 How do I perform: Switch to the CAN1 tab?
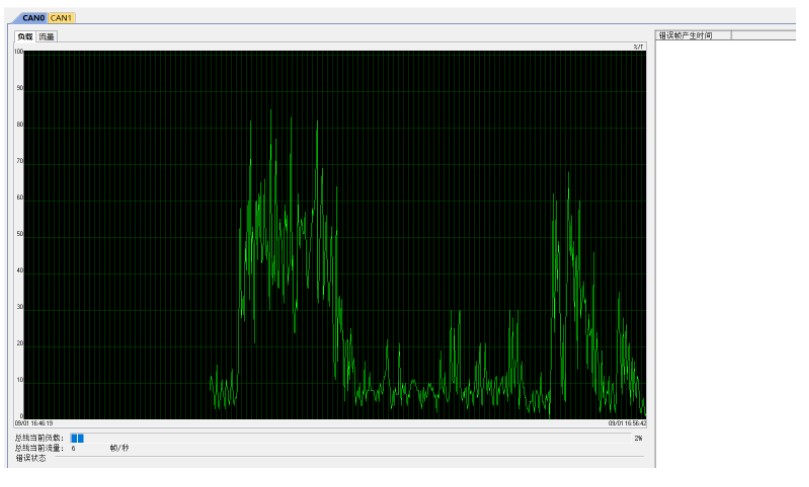pos(61,18)
